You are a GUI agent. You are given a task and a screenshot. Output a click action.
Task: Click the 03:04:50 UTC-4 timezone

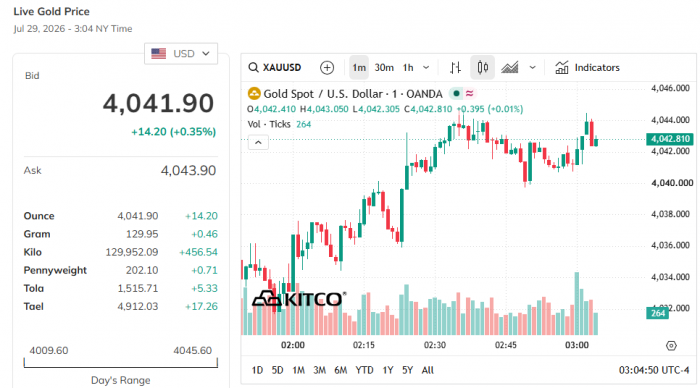click(x=654, y=370)
